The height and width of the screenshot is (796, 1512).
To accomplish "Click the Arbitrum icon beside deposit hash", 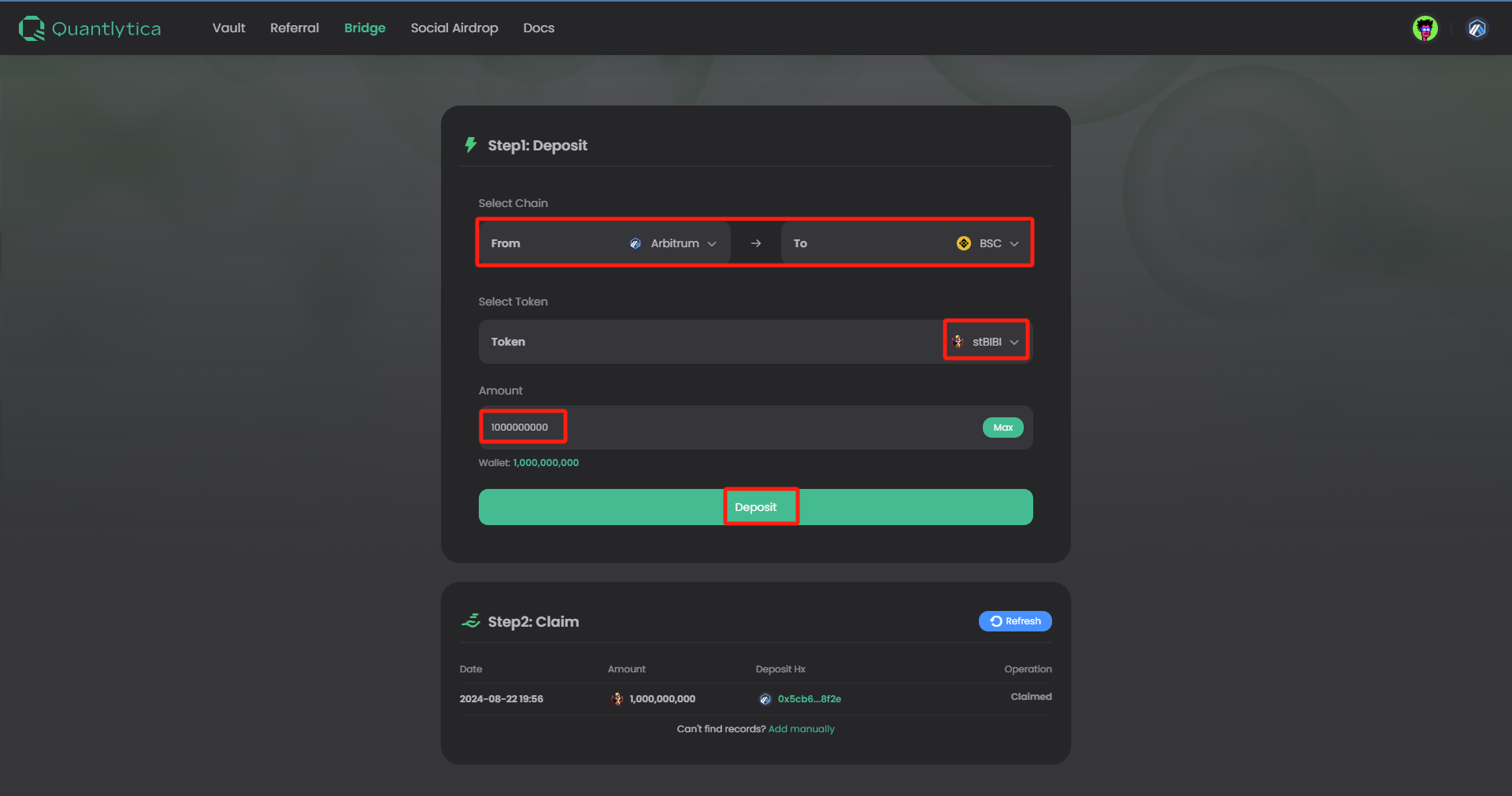I will [x=765, y=699].
